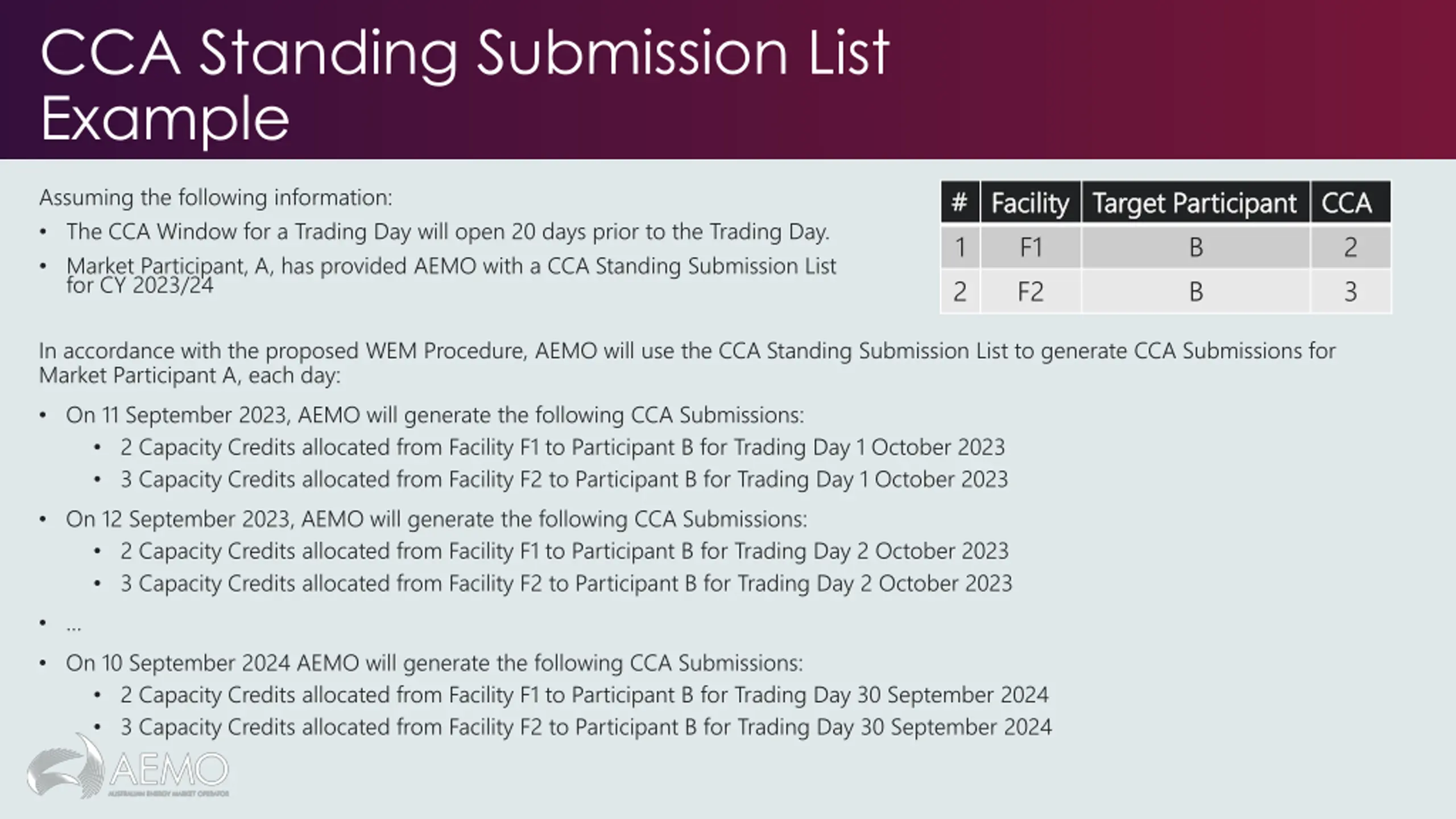Click the 'On 12 September 2023' bullet

point(436,519)
